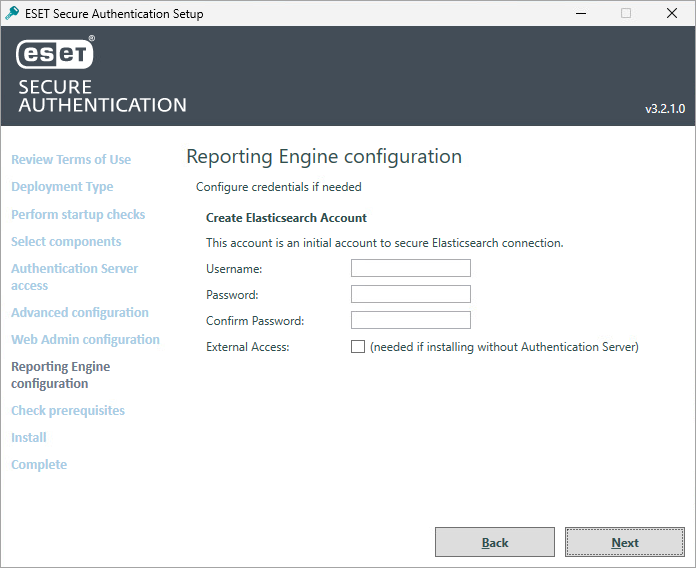696x568 pixels.
Task: Click the ESET logo in the header
Action: pyautogui.click(x=55, y=53)
